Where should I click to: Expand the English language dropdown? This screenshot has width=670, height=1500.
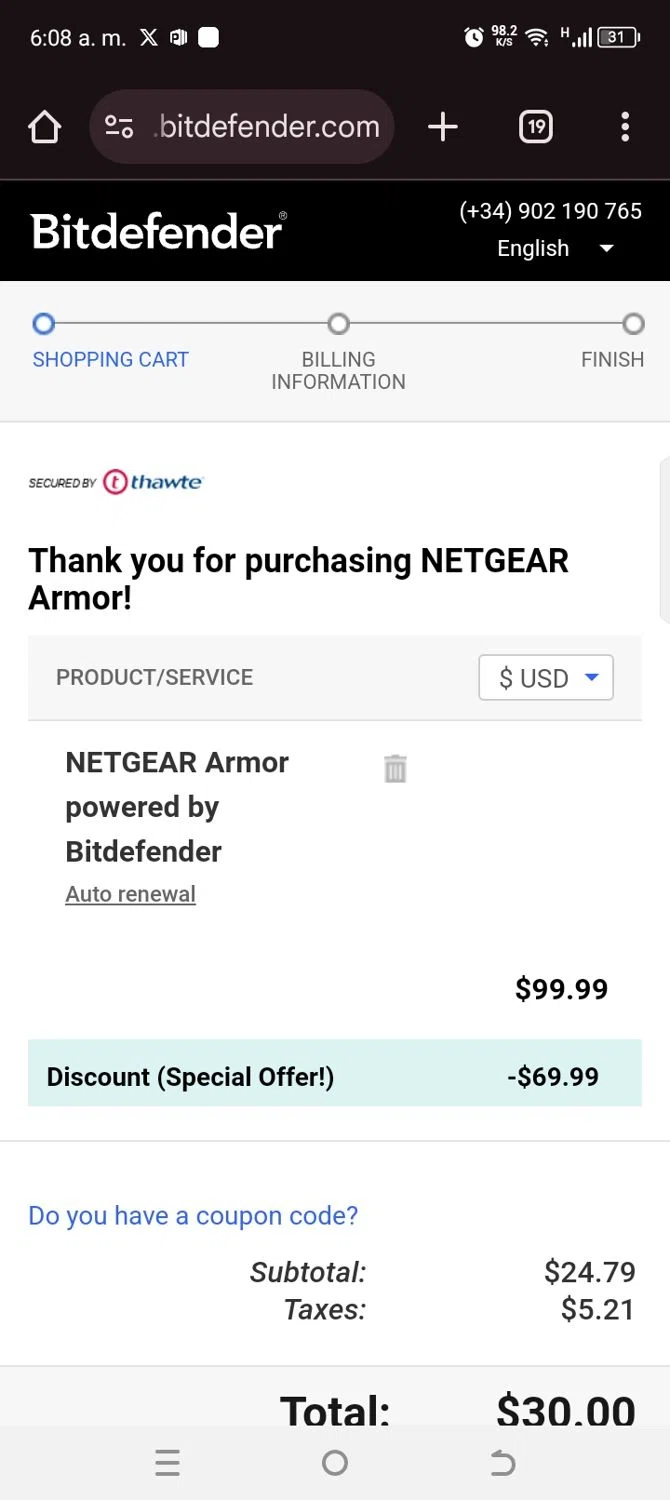coord(555,249)
